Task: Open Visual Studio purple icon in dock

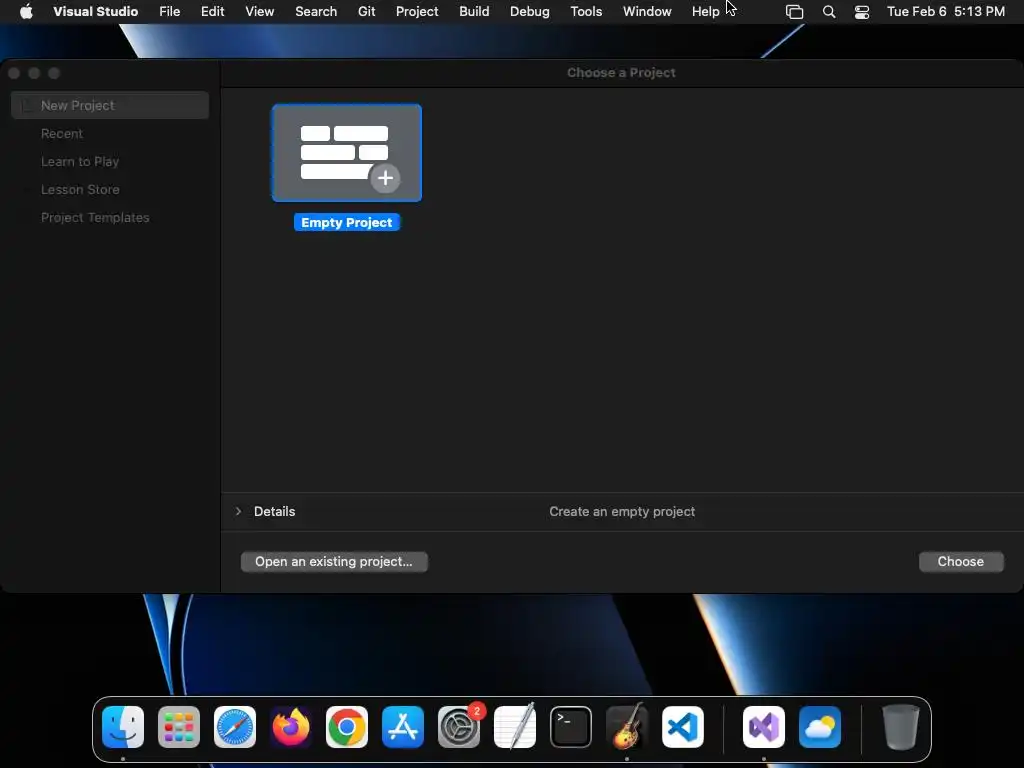Action: 764,727
